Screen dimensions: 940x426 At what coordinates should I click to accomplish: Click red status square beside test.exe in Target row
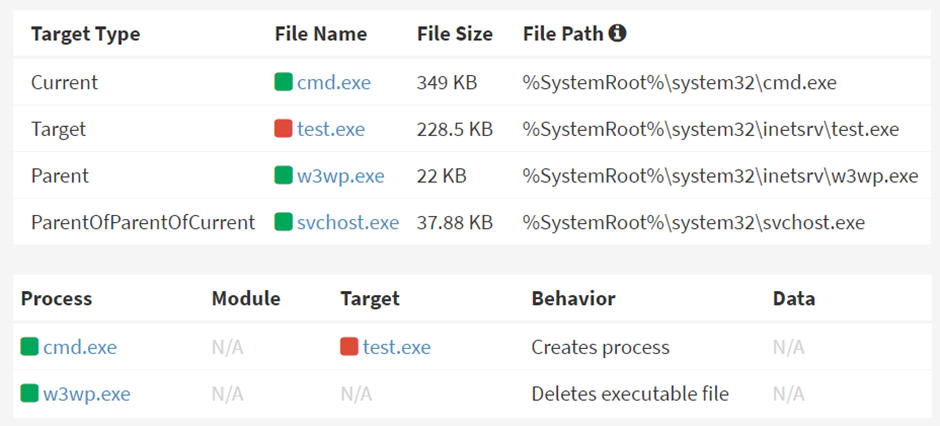click(x=283, y=129)
